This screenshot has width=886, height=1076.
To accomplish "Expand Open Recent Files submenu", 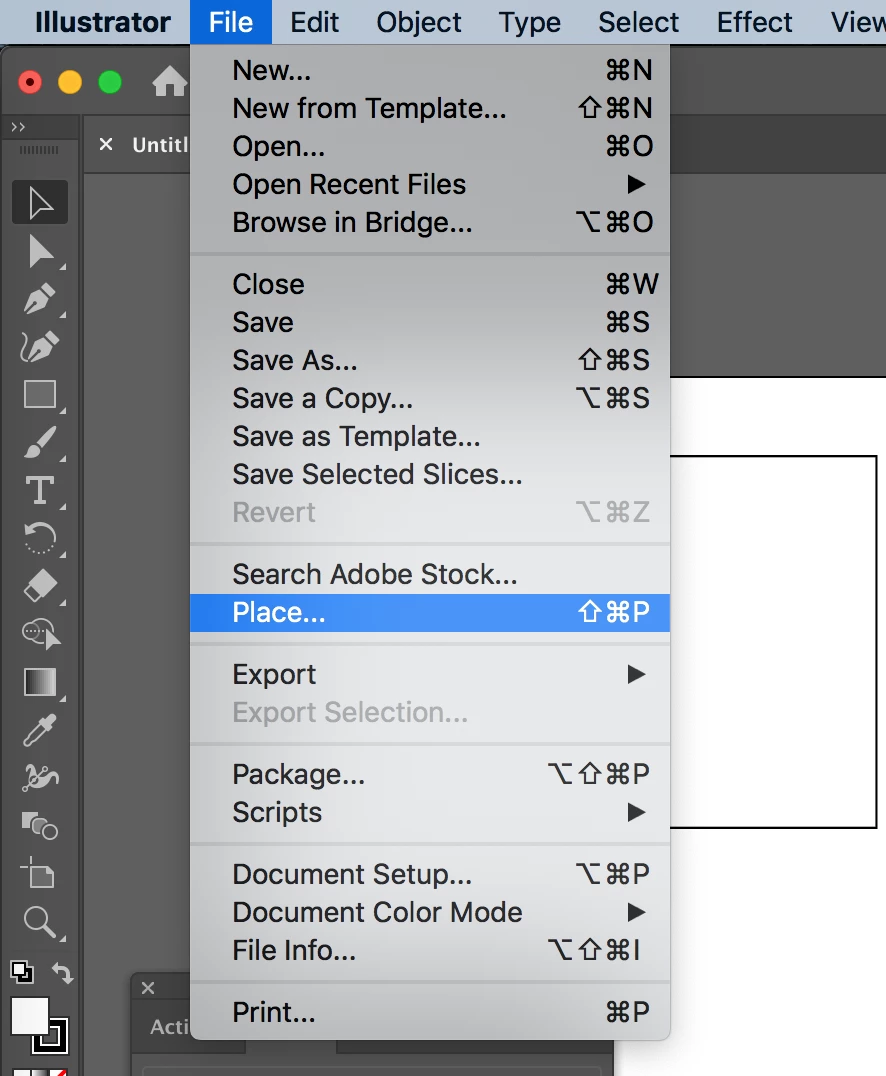I will click(430, 184).
